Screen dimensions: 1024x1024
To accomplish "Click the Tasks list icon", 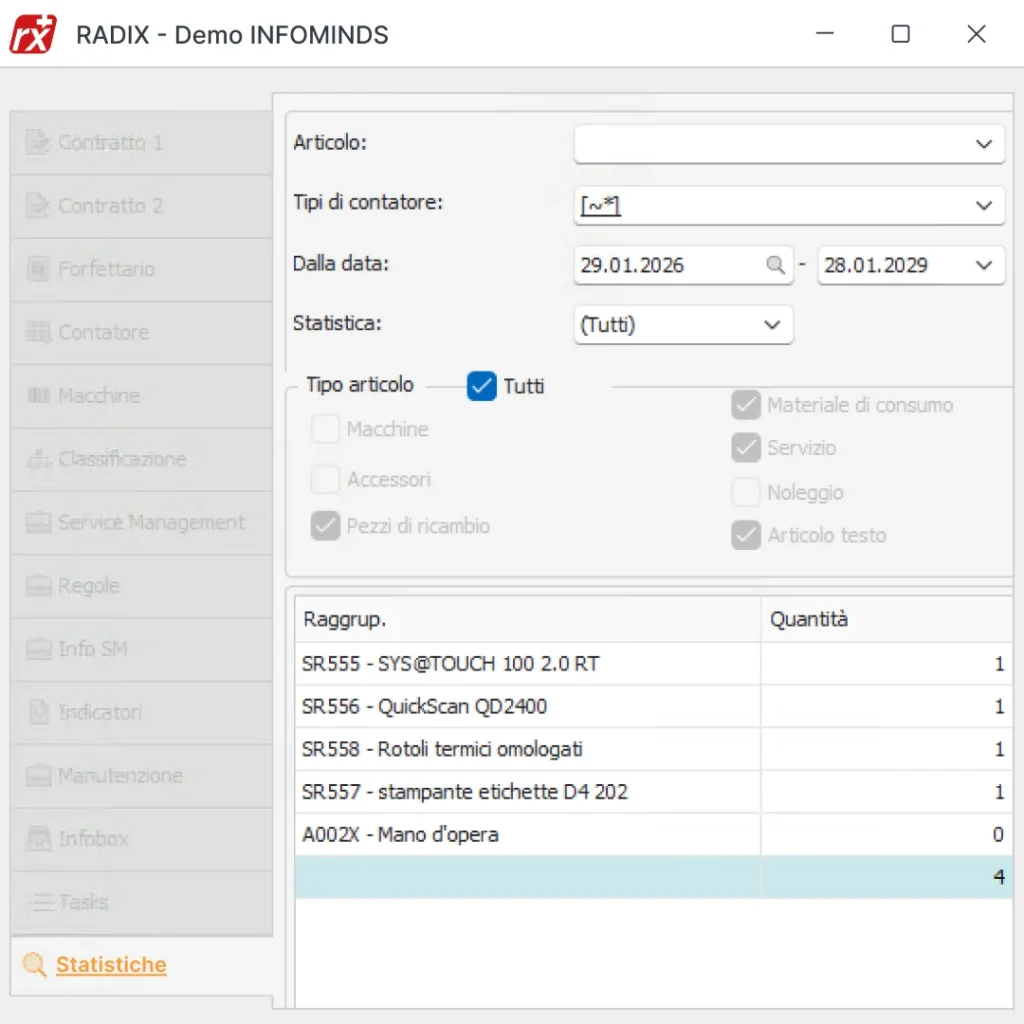I will click(x=38, y=902).
